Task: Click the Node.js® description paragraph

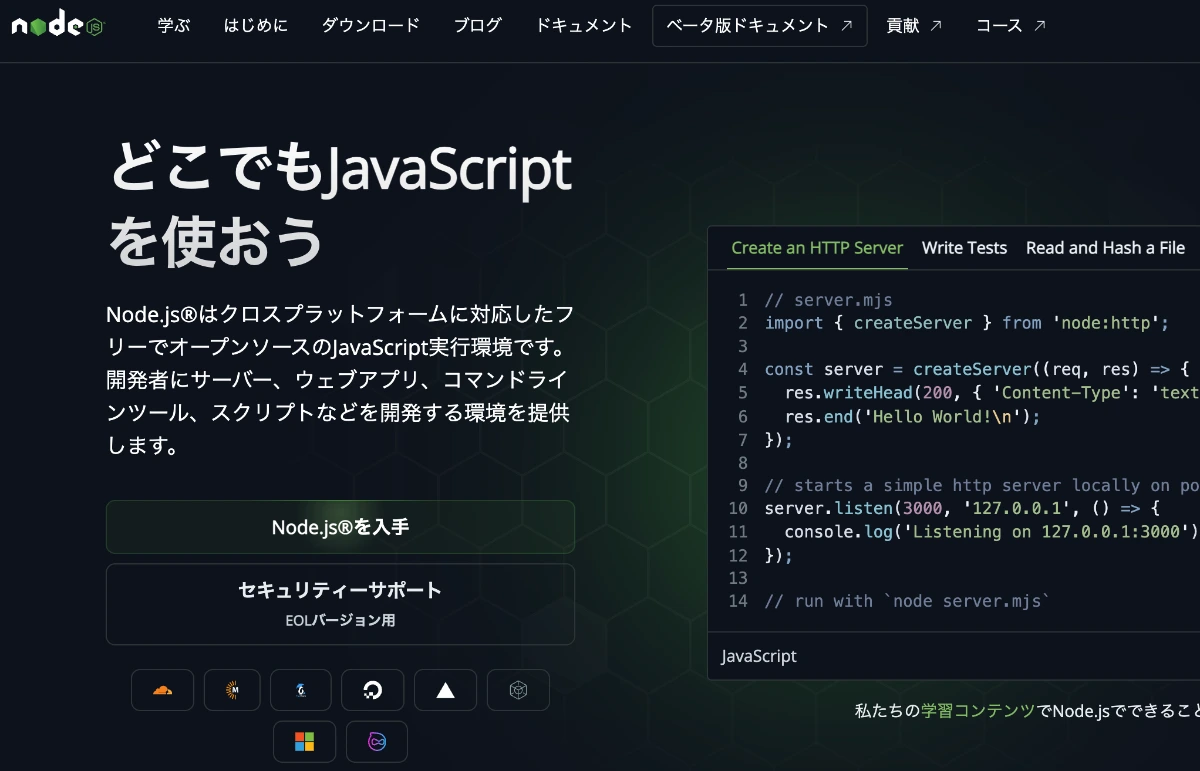Action: click(x=340, y=381)
